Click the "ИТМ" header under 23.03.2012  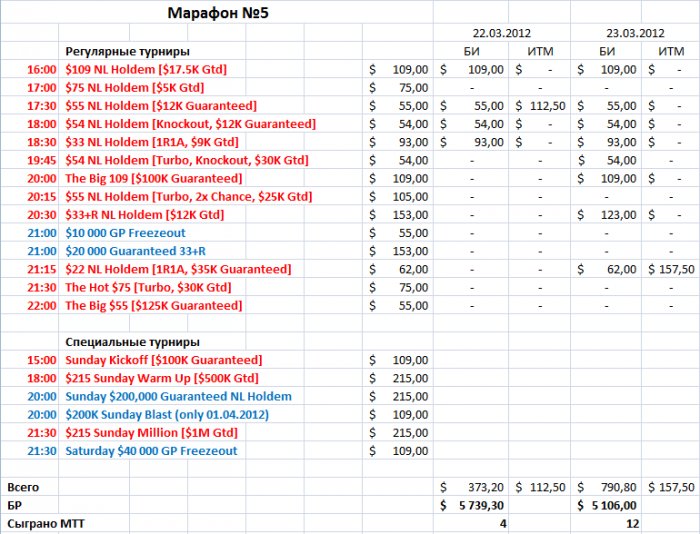click(x=671, y=51)
